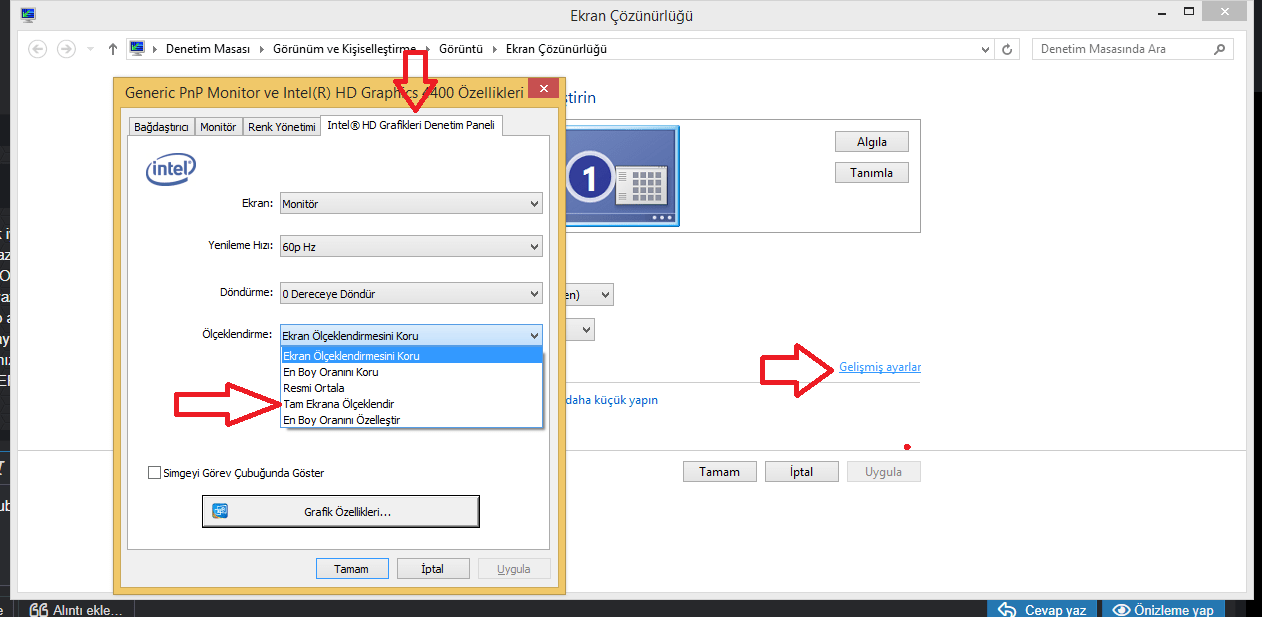Select Ekran Ölçeklendirmesini Koru option
Screen dimensions: 1262x617
coord(411,356)
